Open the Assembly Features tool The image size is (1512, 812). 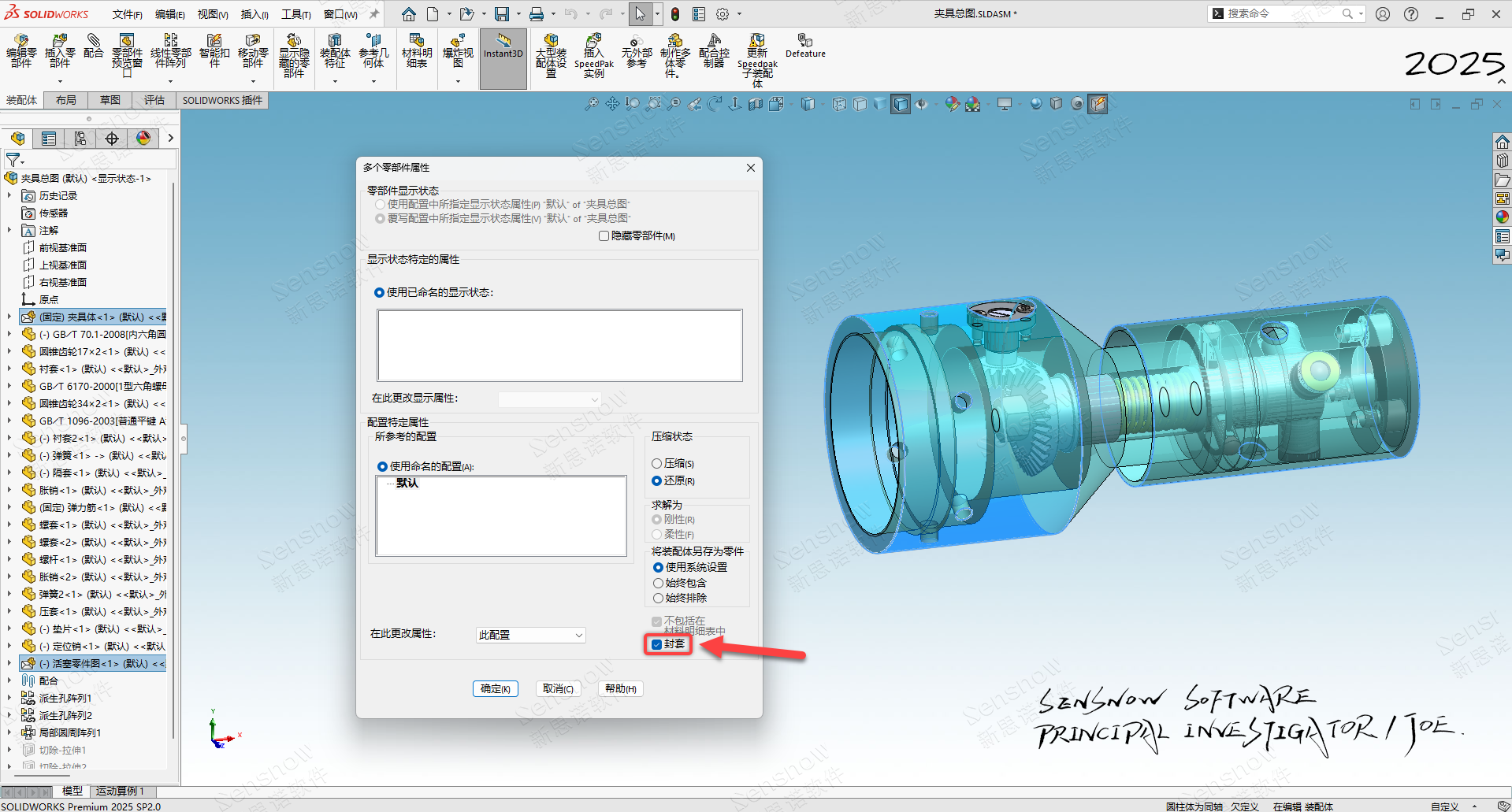[x=335, y=50]
